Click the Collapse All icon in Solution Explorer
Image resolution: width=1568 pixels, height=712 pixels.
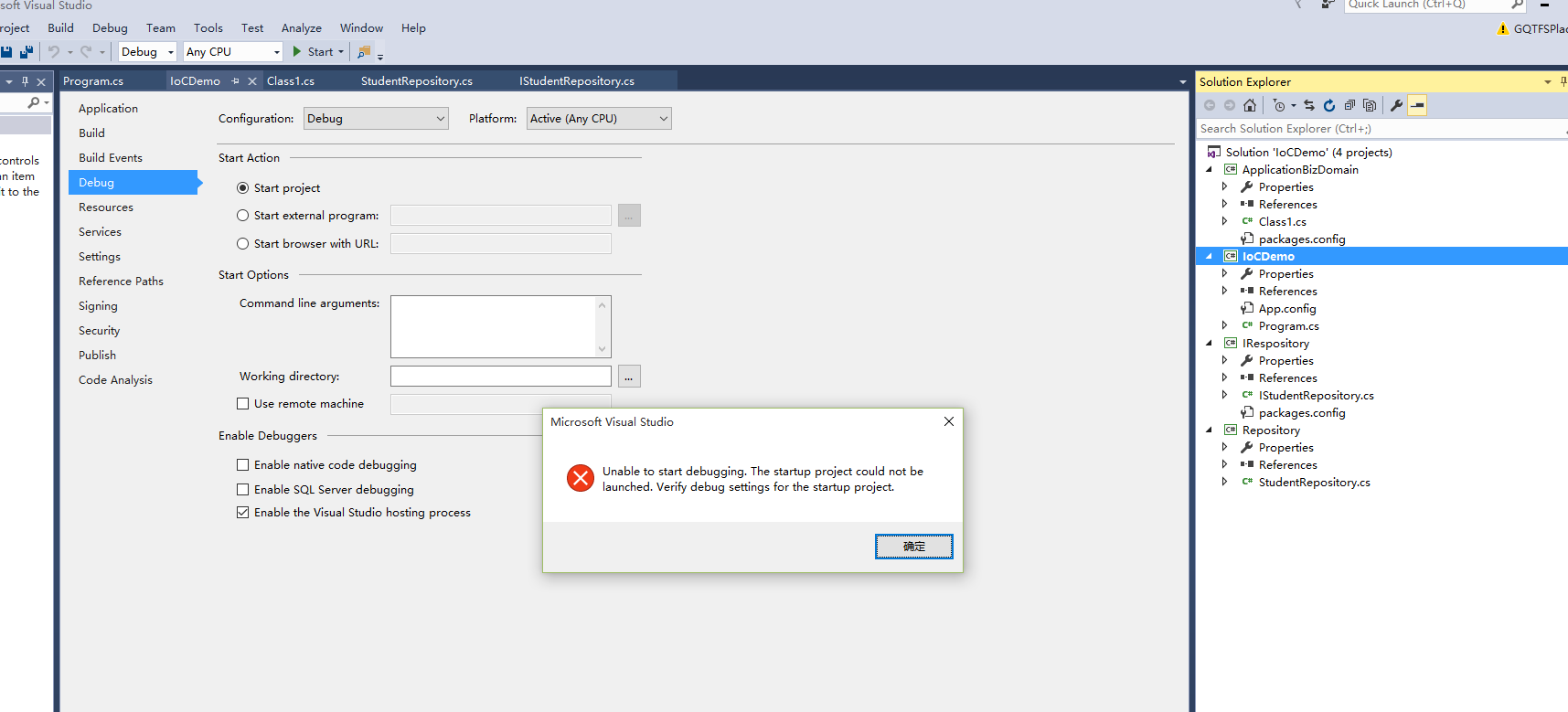pos(1349,105)
